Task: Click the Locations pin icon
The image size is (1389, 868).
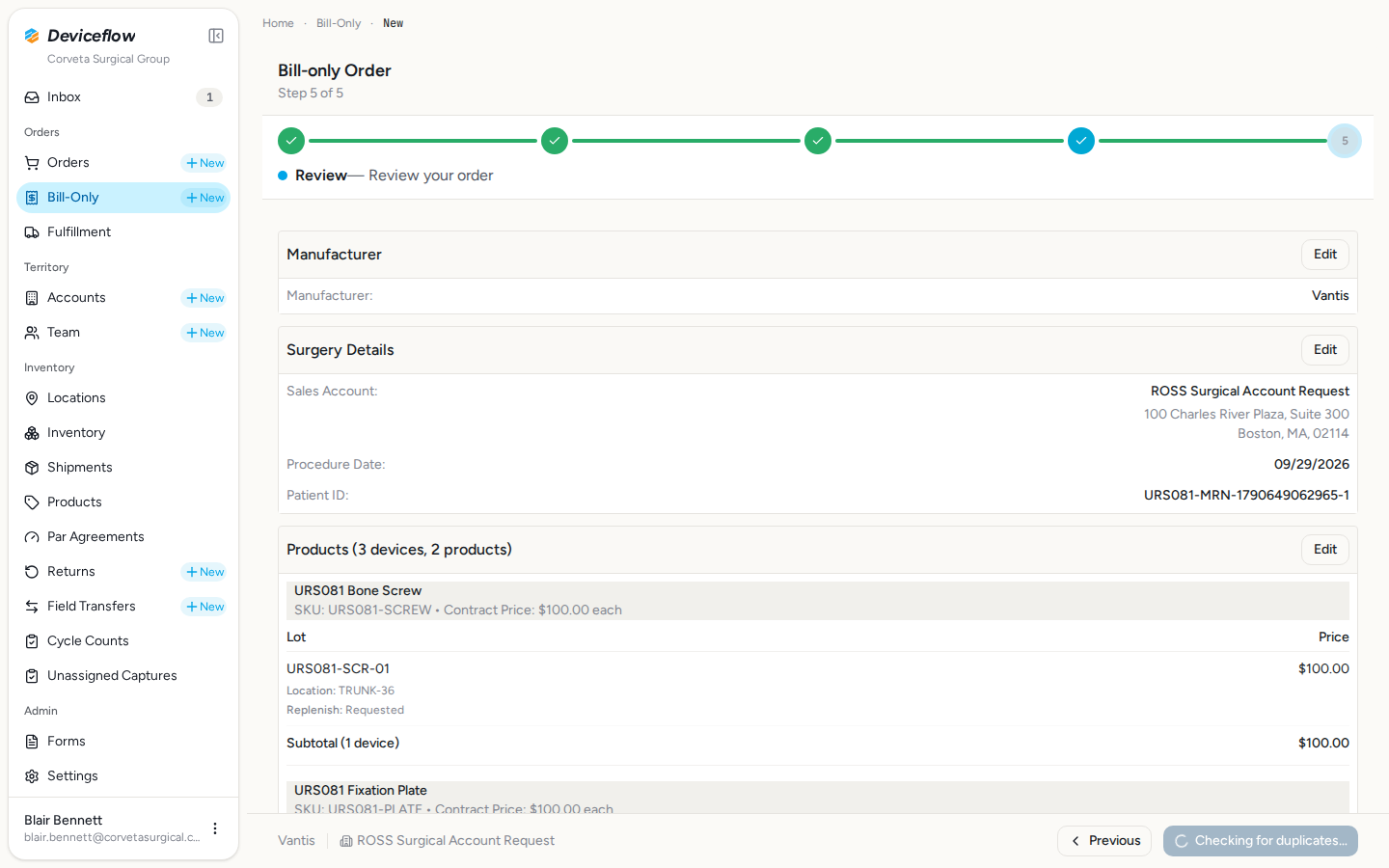Action: 32,398
